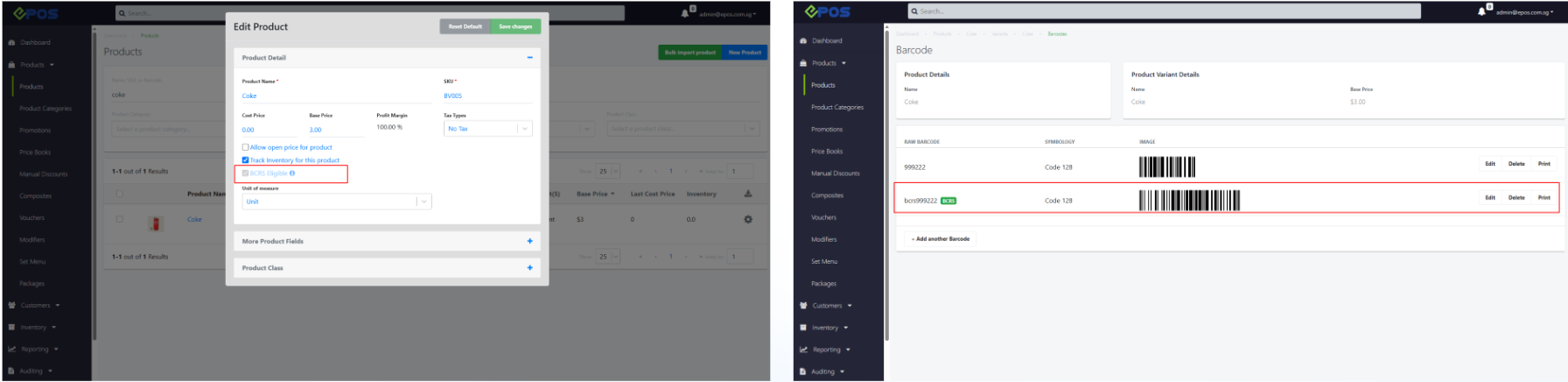Click the Reporting icon in the Barcode window sidebar
Image resolution: width=1568 pixels, height=382 pixels.
pyautogui.click(x=803, y=350)
